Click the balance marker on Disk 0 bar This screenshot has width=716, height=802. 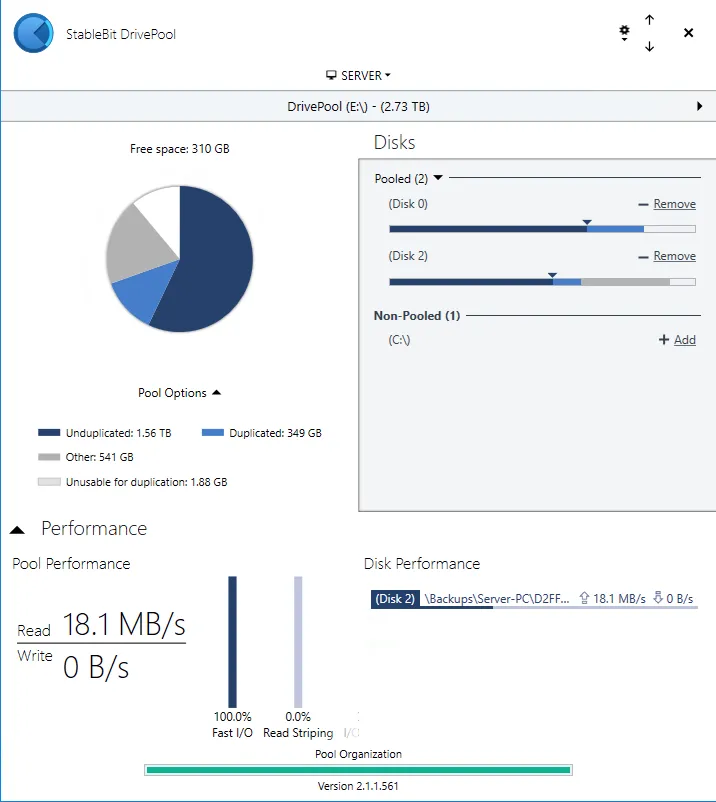point(587,222)
